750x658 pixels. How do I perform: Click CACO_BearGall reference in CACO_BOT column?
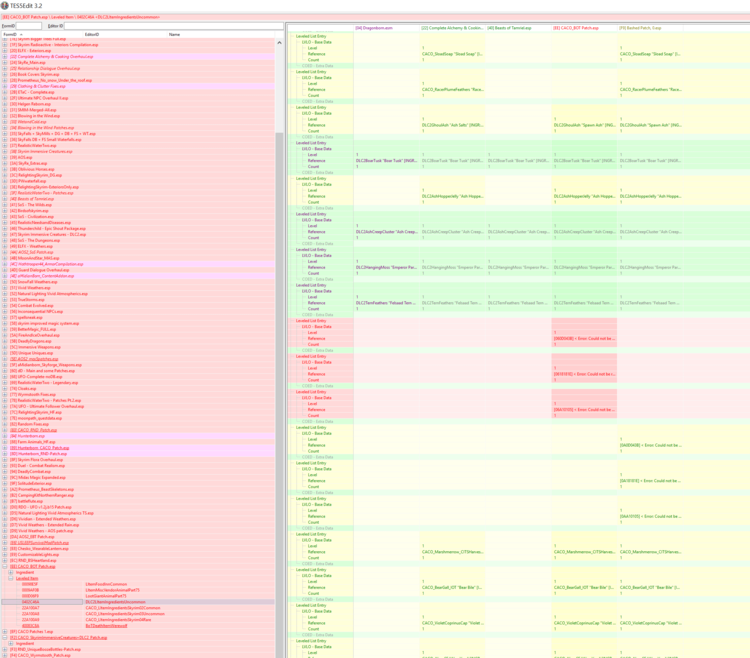[x=585, y=587]
